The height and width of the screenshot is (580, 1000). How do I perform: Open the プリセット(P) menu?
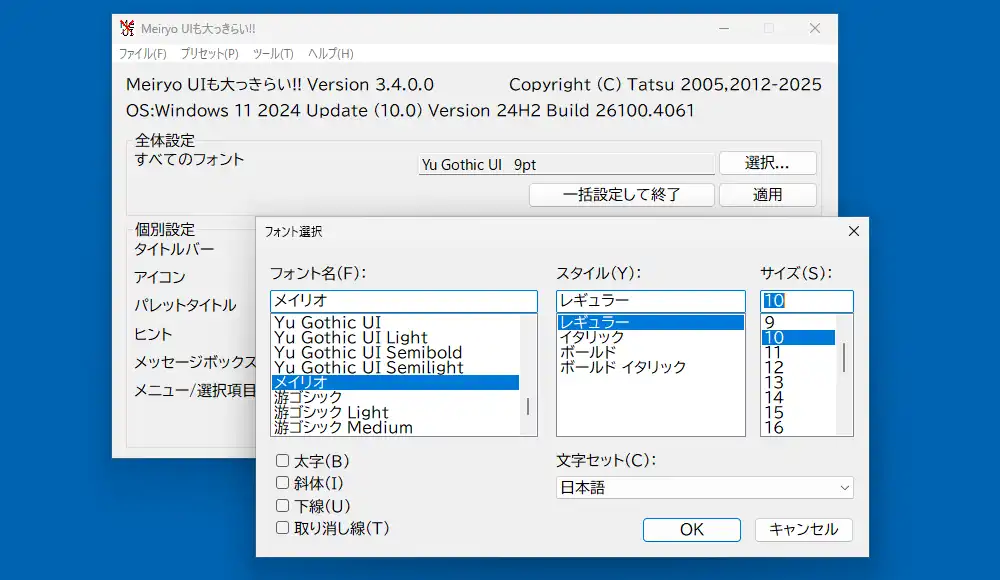(x=209, y=54)
